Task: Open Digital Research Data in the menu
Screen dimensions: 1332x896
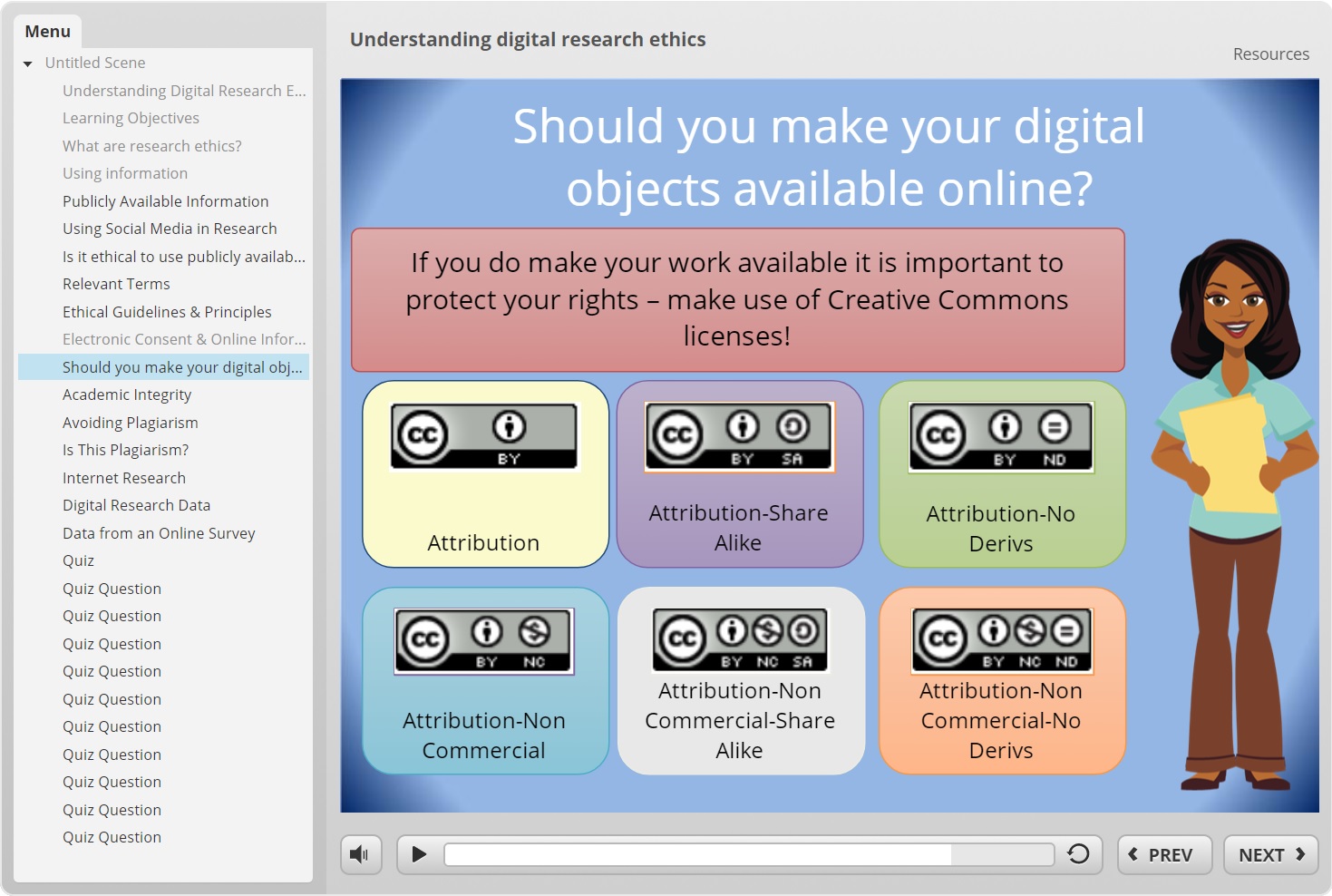Action: tap(137, 505)
